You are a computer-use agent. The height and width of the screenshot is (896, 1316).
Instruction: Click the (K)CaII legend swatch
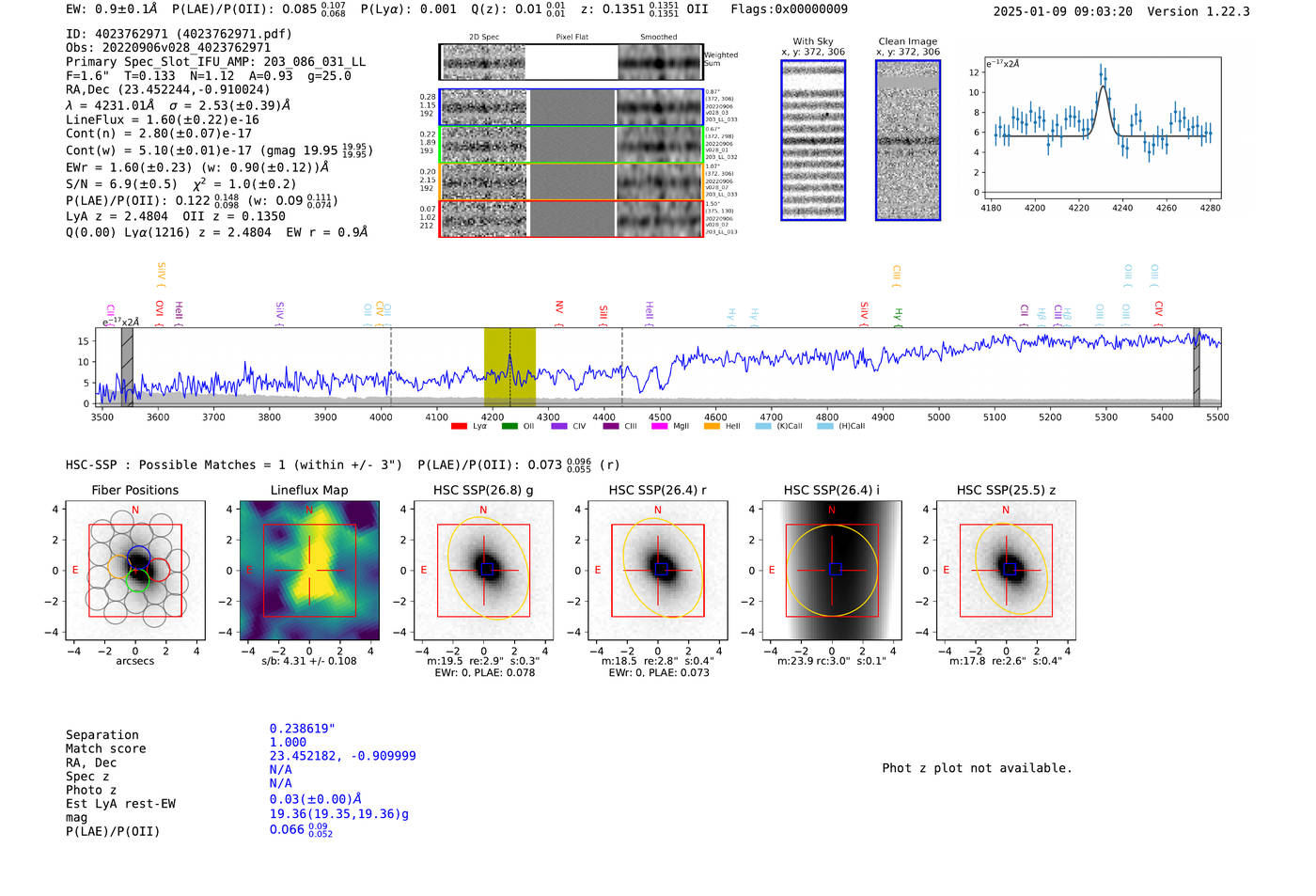(763, 426)
